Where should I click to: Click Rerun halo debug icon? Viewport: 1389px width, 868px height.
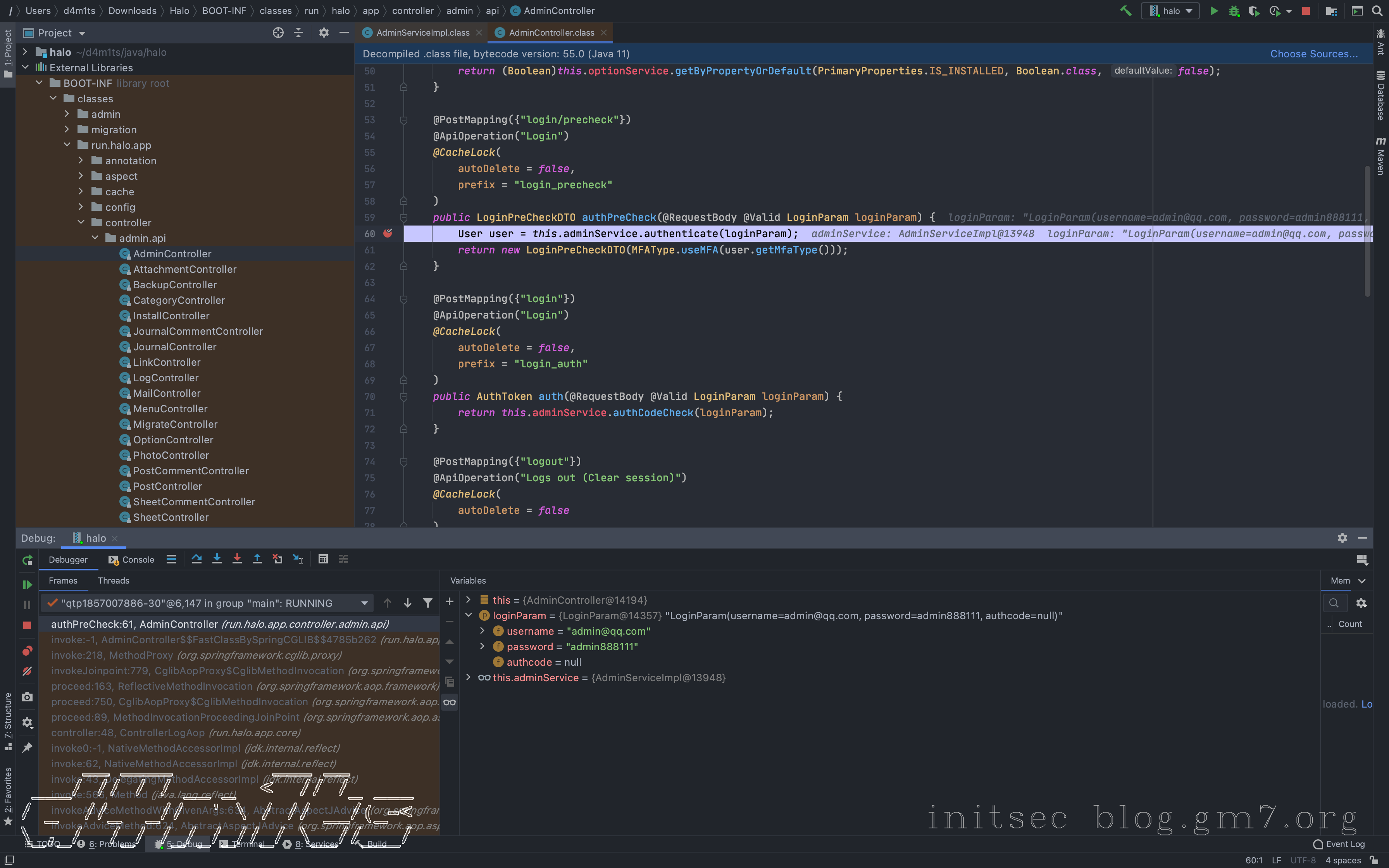[x=27, y=560]
